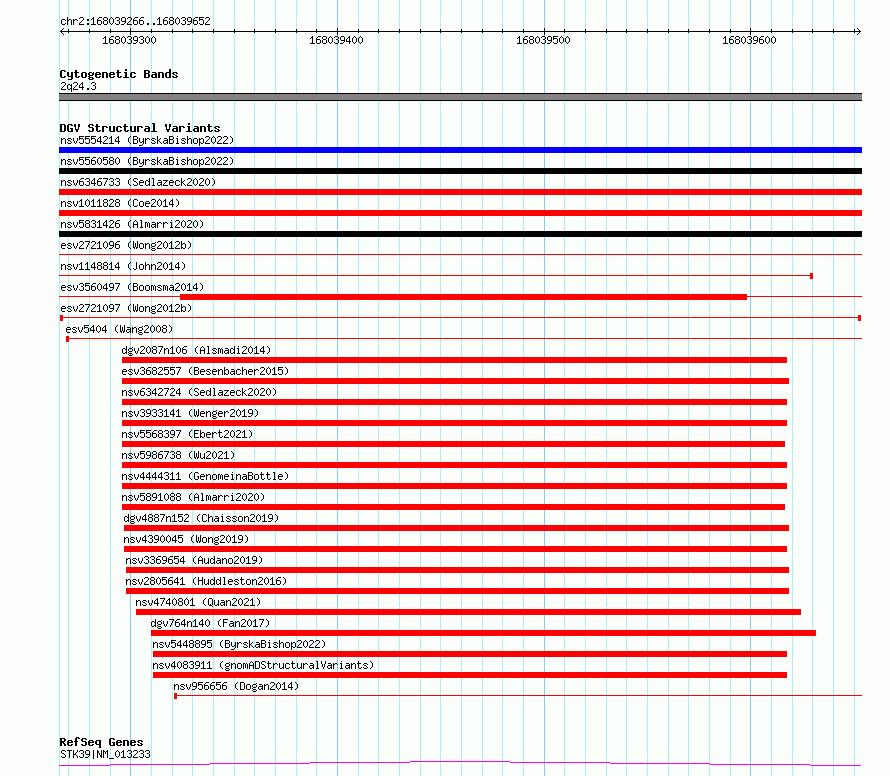Open nsv5568397 (Ebert2021) variant
Image resolution: width=890 pixels, height=776 pixels.
pos(187,434)
